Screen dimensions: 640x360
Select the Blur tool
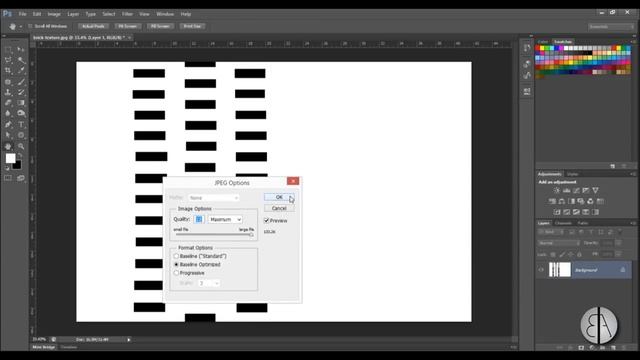8,113
